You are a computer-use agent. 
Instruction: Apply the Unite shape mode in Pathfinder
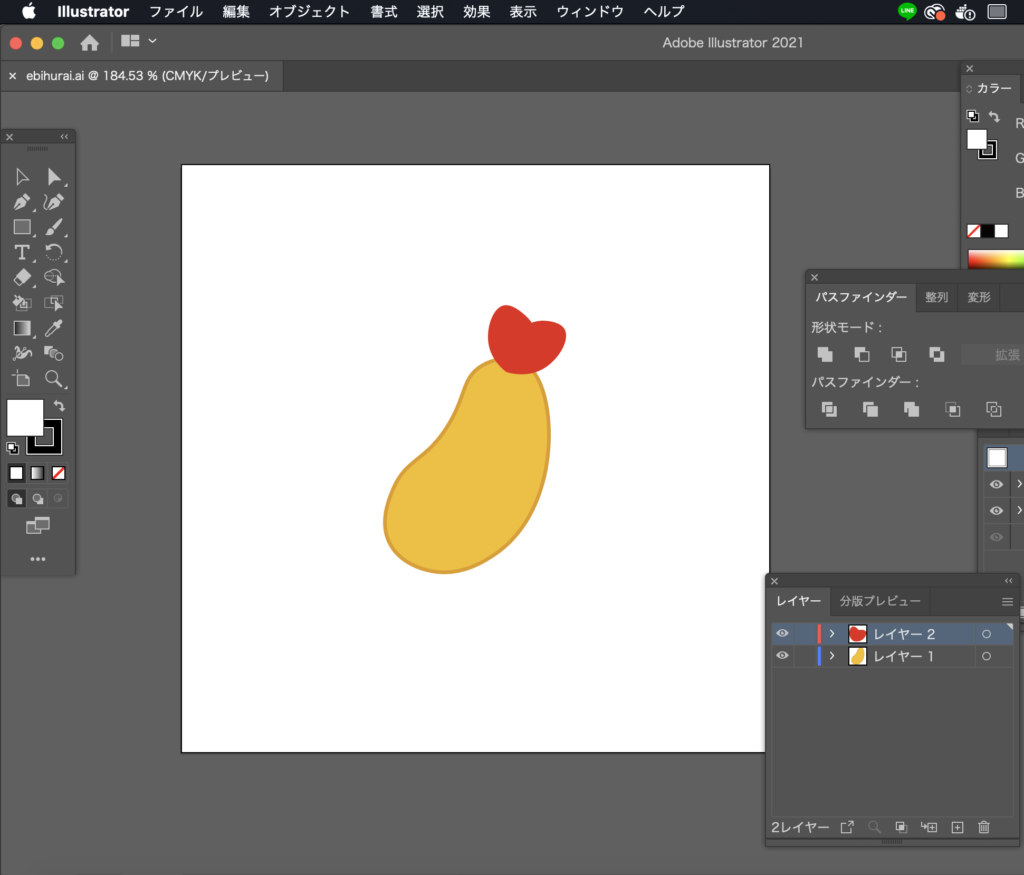coord(826,354)
